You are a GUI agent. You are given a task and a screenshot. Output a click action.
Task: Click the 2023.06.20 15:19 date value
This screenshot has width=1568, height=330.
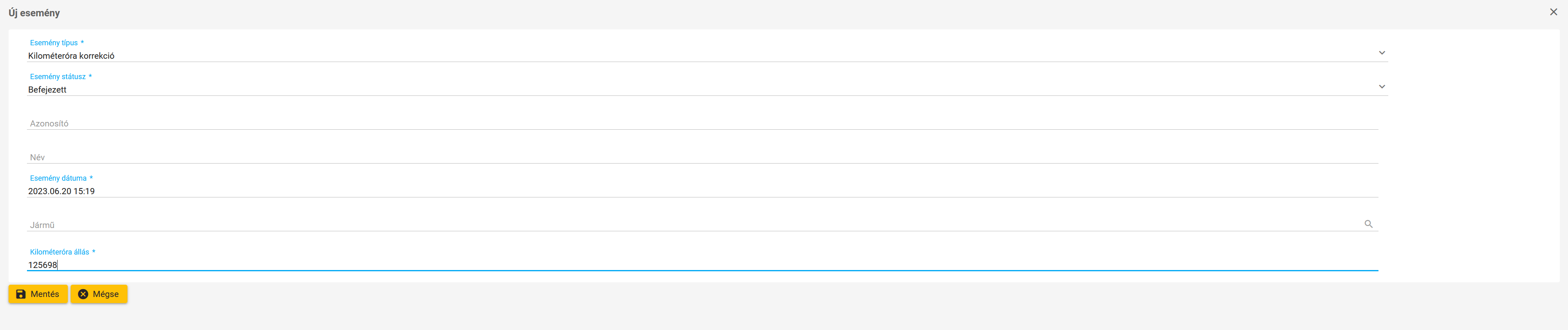(x=62, y=191)
